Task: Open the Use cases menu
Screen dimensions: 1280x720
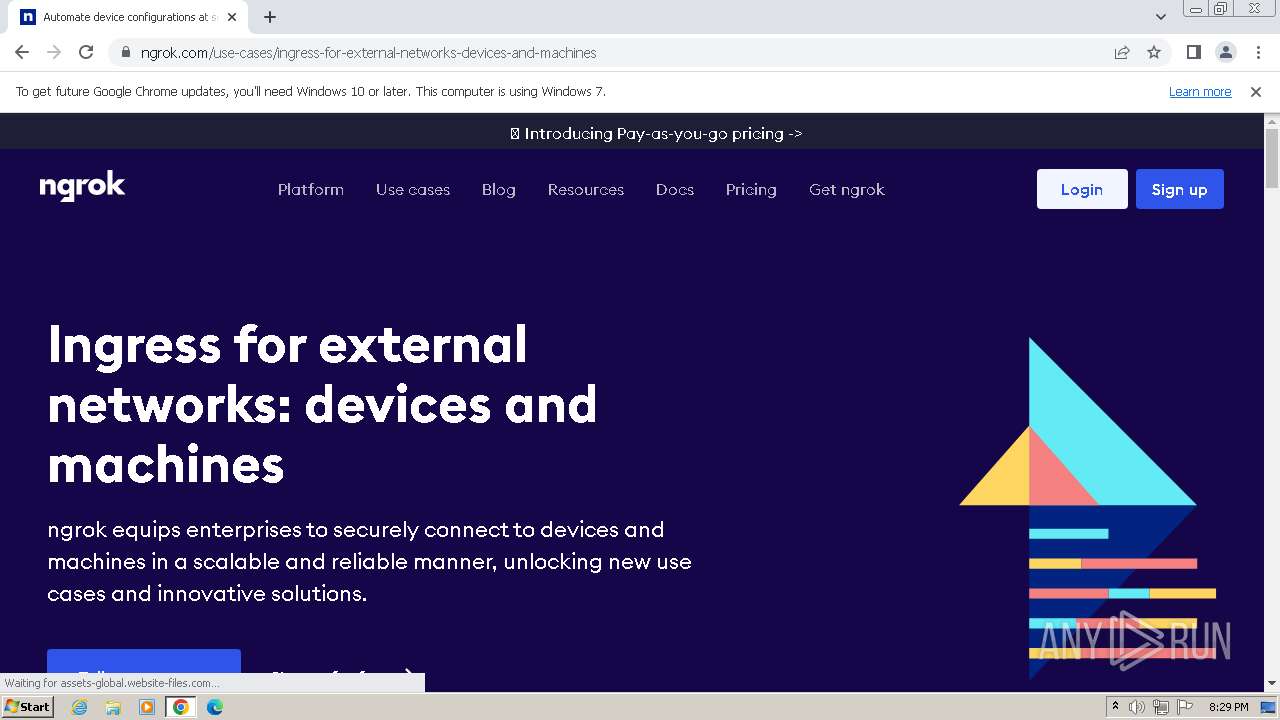Action: [413, 189]
